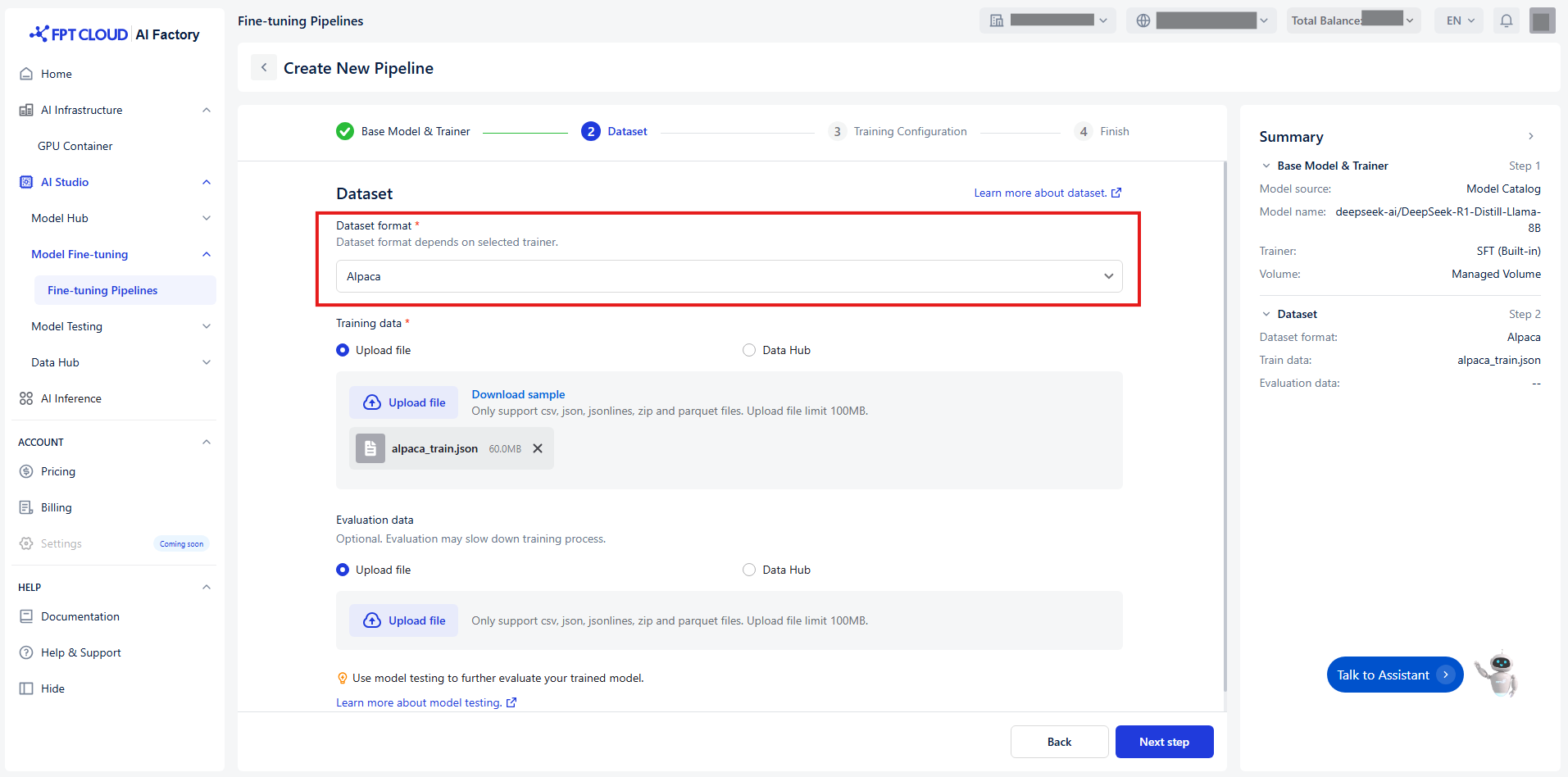The image size is (1568, 777).
Task: Click the Training Configuration step 3 marker
Action: 837,131
